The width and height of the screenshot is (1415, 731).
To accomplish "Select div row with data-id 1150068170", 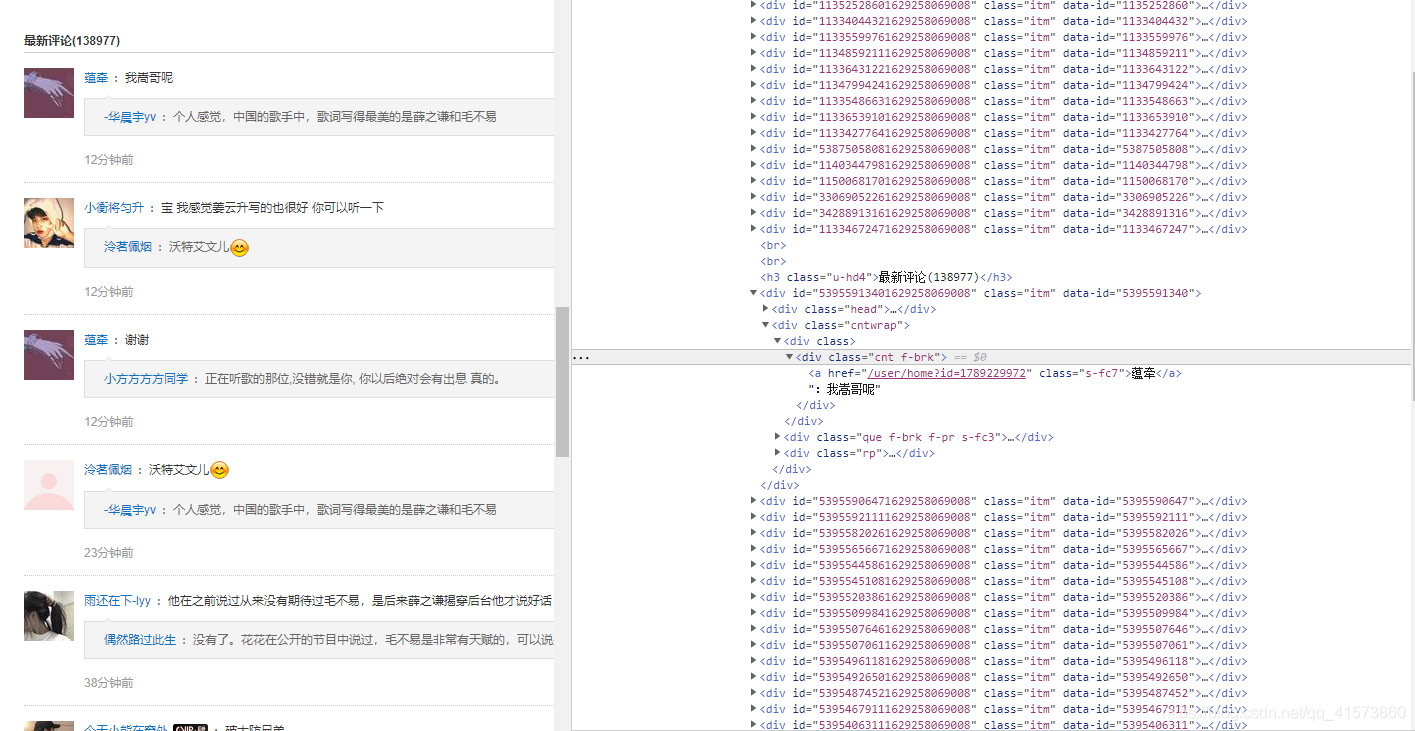I will click(1003, 181).
